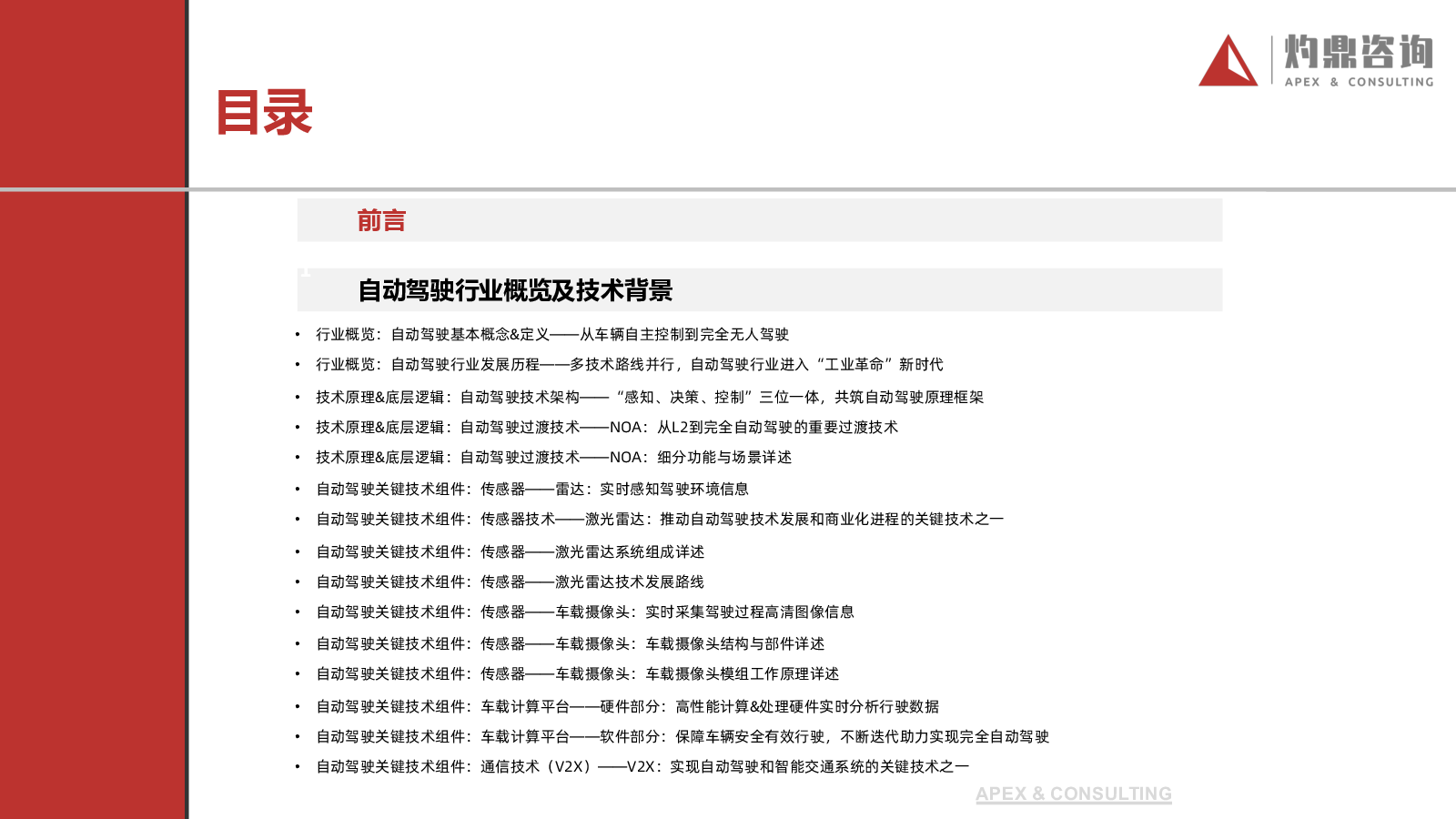Click the 车载计算平台——硬件部分 line
Viewport: 1456px width, 819px height.
[x=628, y=707]
